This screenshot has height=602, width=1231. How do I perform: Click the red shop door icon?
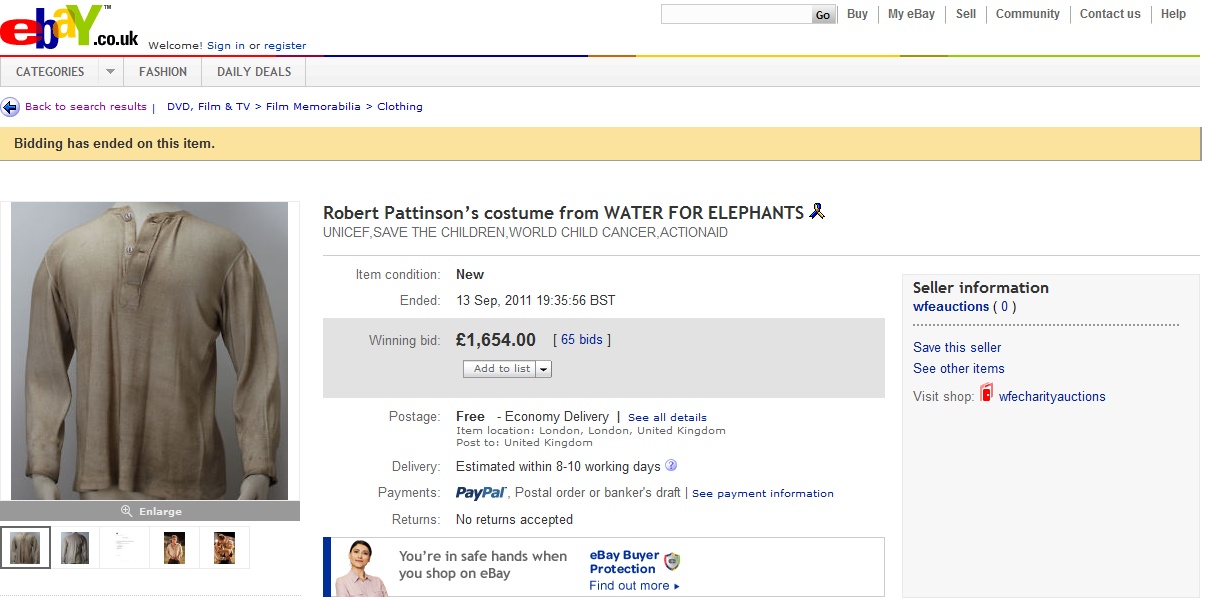click(x=986, y=394)
